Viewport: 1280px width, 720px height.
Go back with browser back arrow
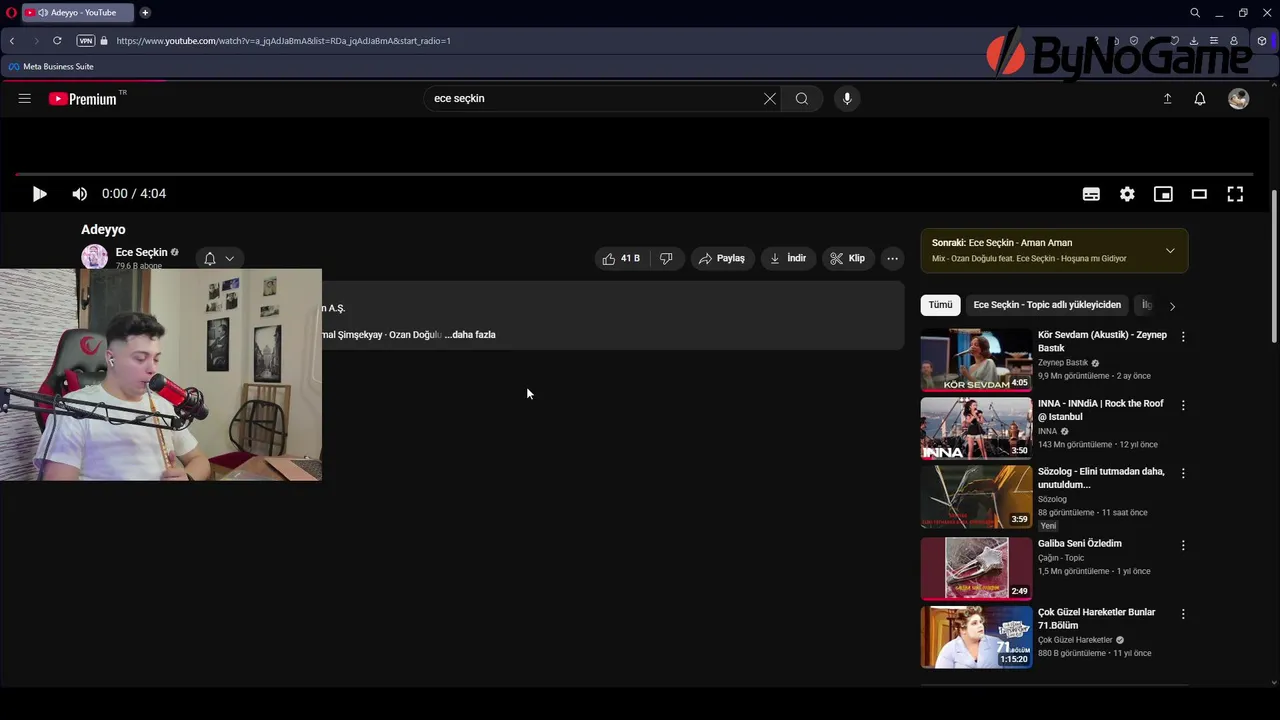pos(12,41)
